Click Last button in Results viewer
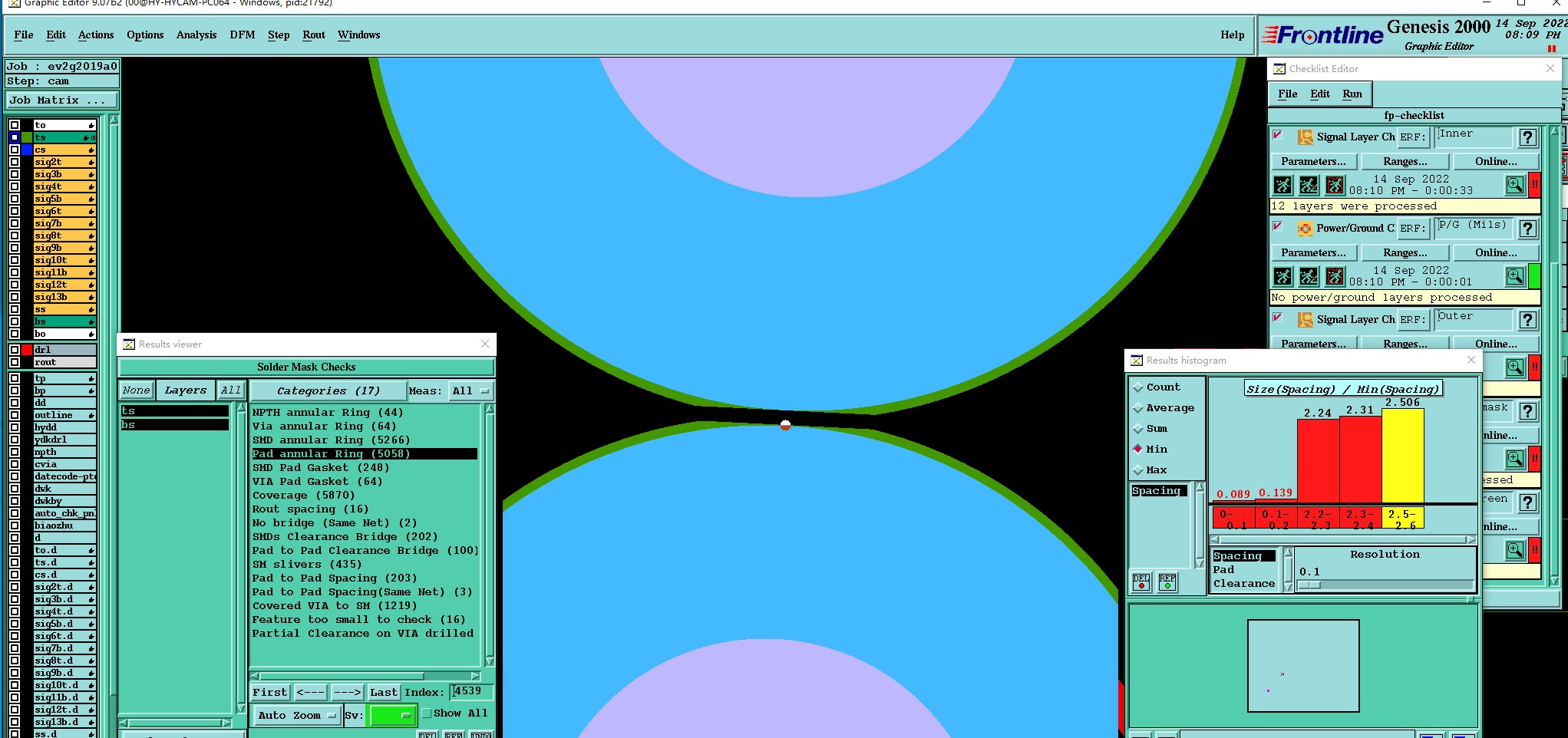The image size is (1568, 738). (x=384, y=693)
